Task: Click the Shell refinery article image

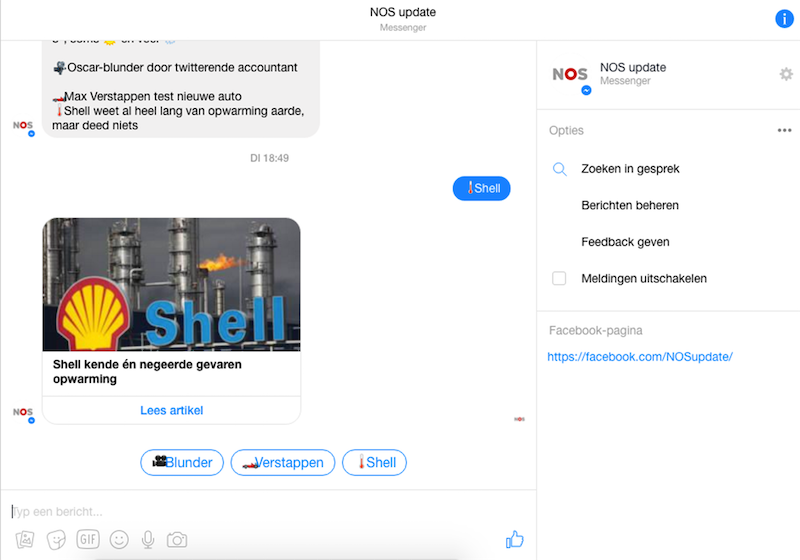Action: (x=171, y=284)
